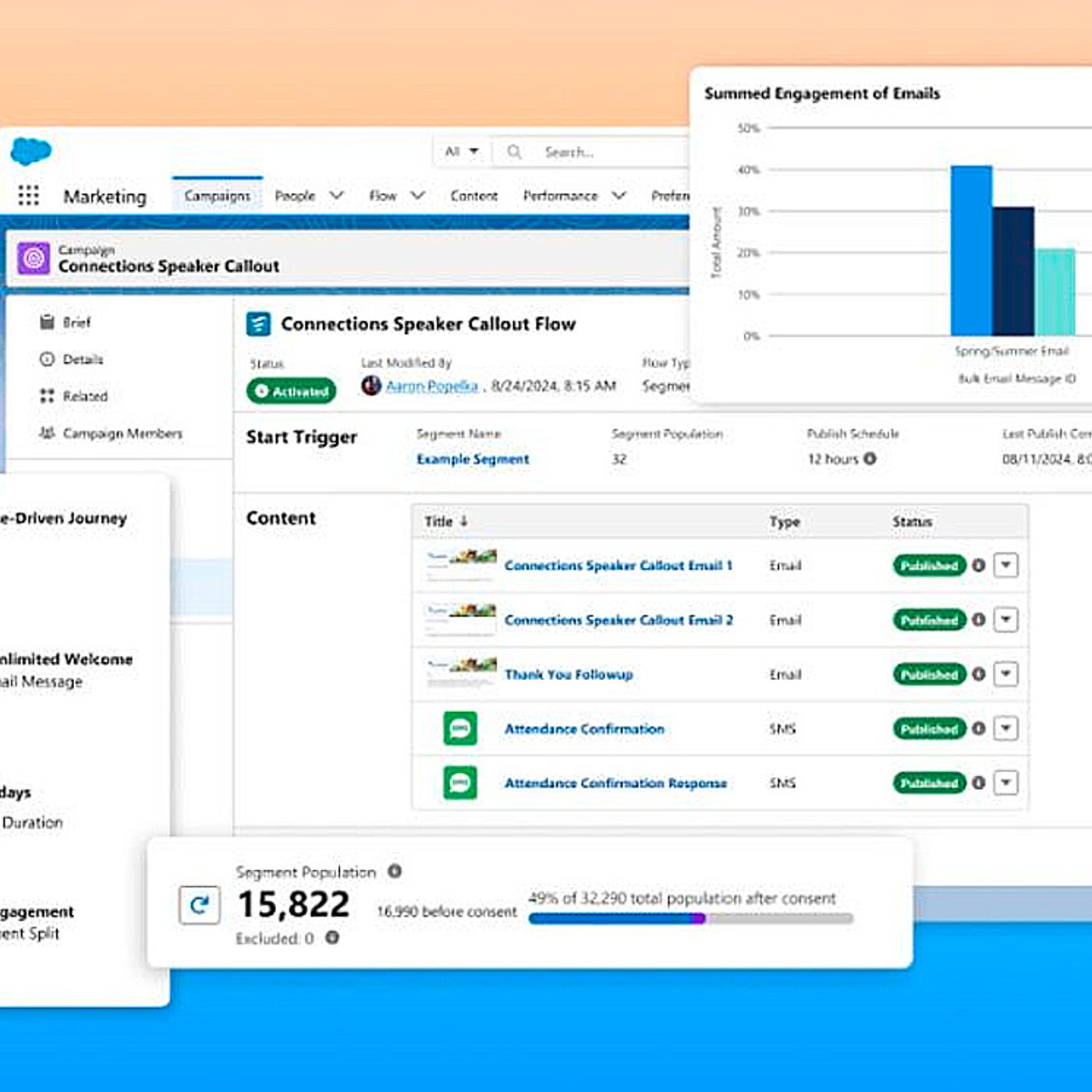
Task: Click the Salesforce cloud logo
Action: 31,151
